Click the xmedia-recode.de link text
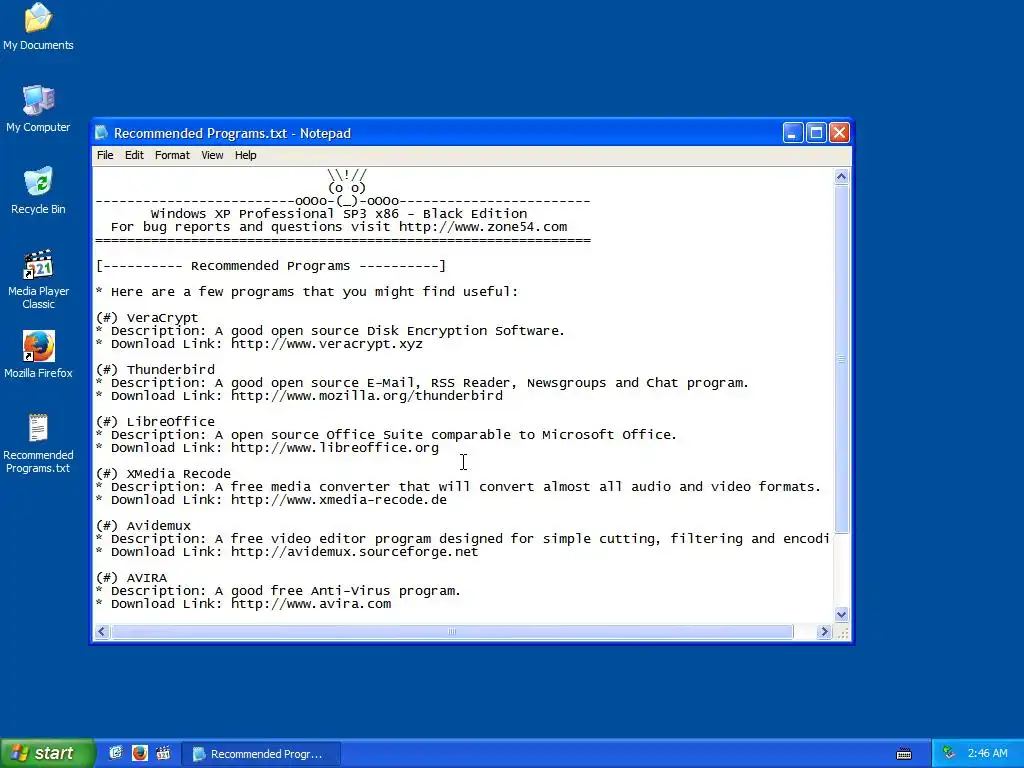Image resolution: width=1024 pixels, height=768 pixels. [x=339, y=500]
